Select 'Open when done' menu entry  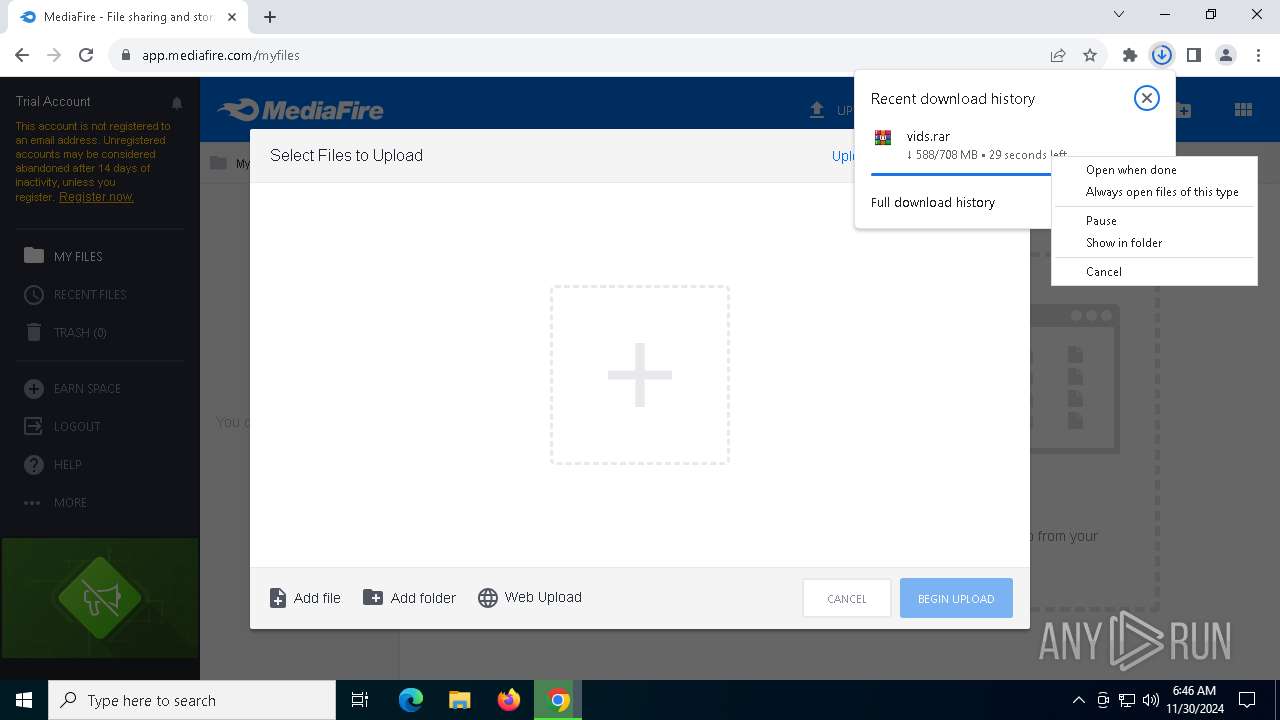coord(1154,170)
